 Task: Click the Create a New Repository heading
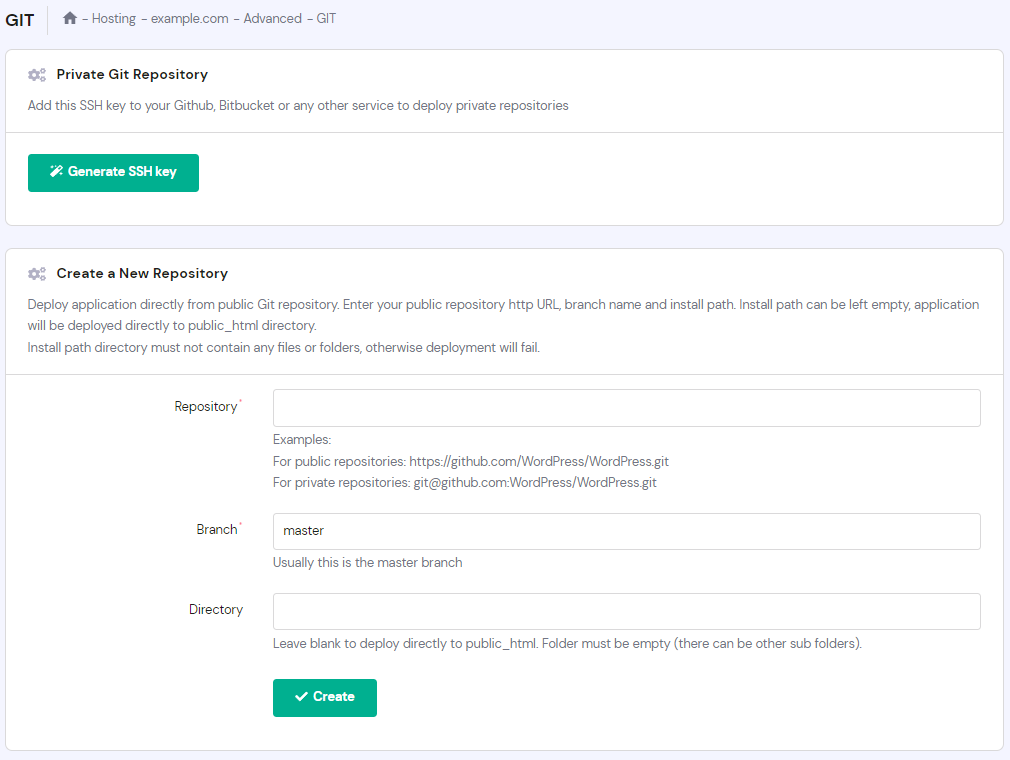pos(143,273)
